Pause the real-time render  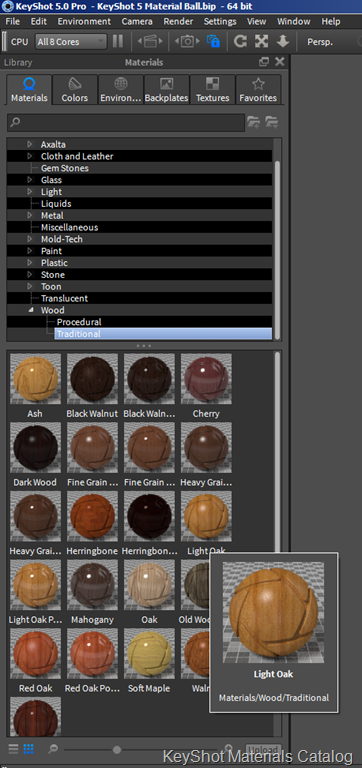pyautogui.click(x=118, y=41)
